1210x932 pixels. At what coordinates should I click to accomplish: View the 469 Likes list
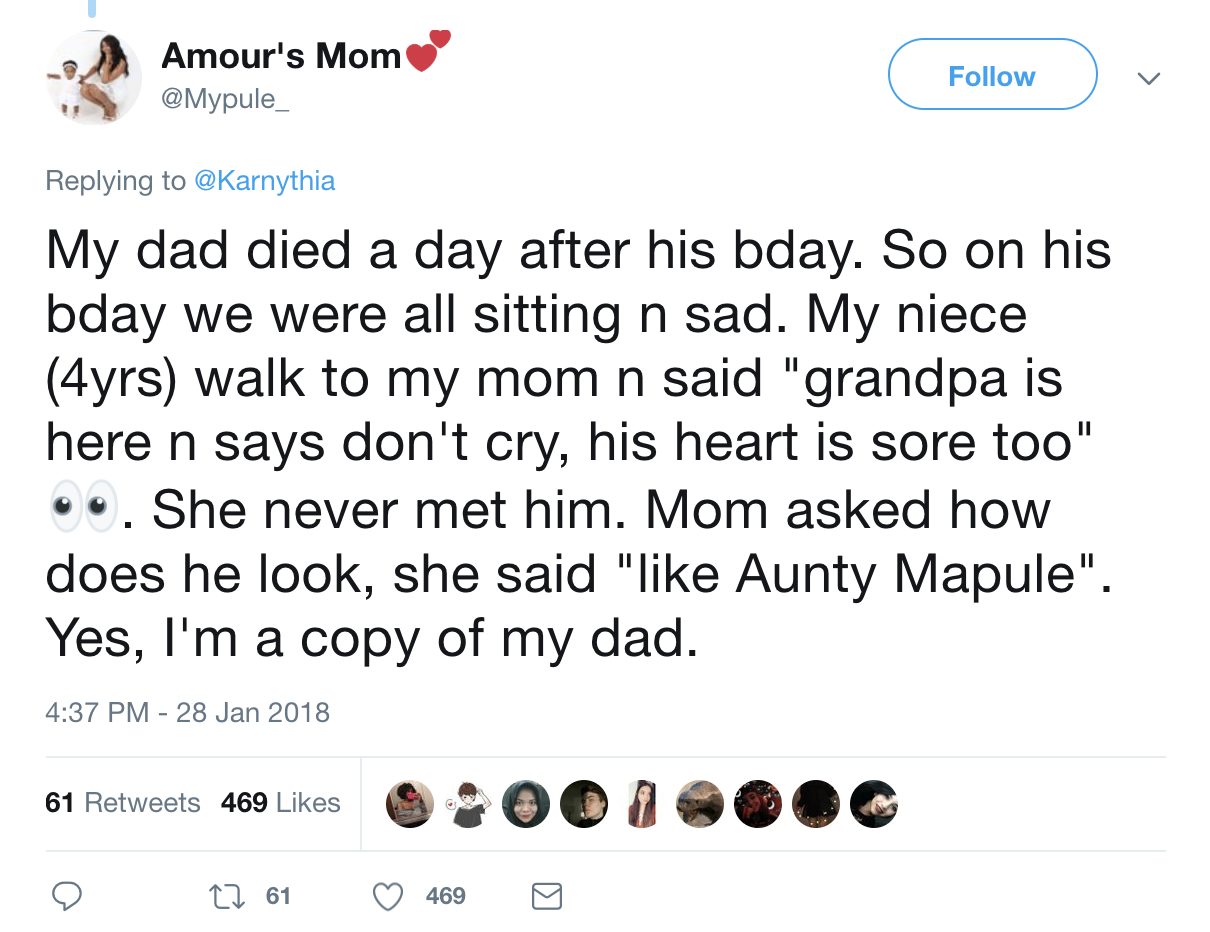(280, 803)
